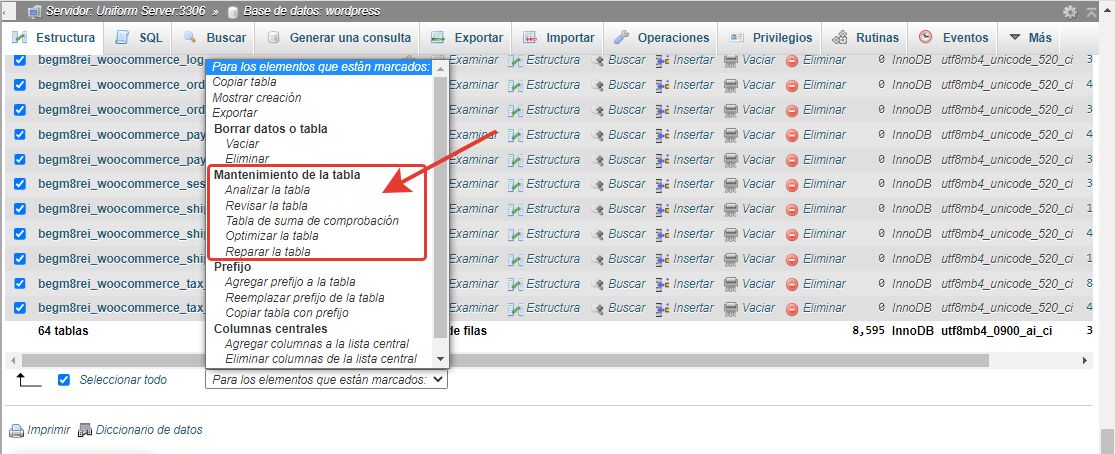This screenshot has width=1115, height=454.
Task: Click the Privilegios tab card icon
Action: click(x=737, y=38)
